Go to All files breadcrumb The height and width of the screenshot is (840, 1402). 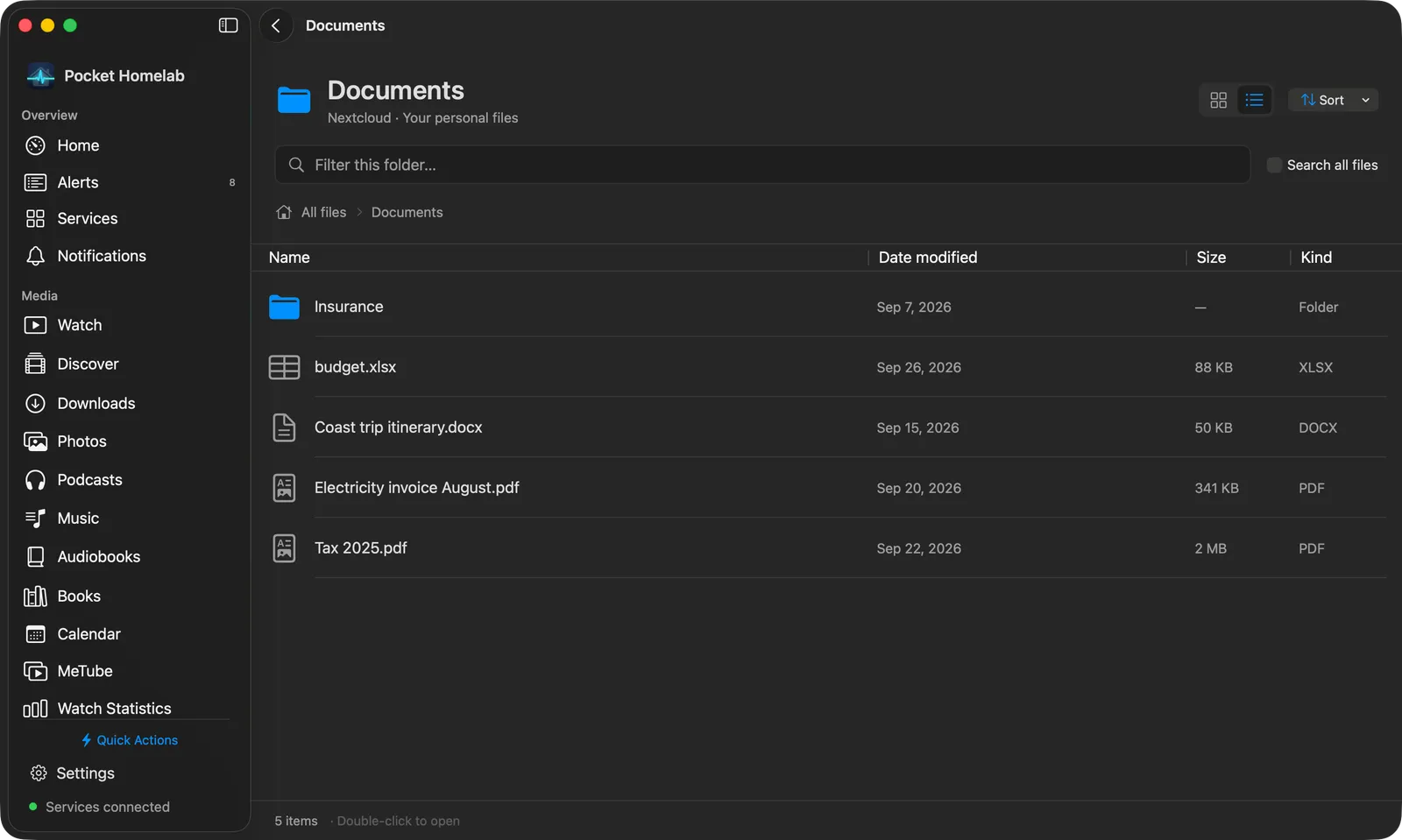(x=323, y=212)
